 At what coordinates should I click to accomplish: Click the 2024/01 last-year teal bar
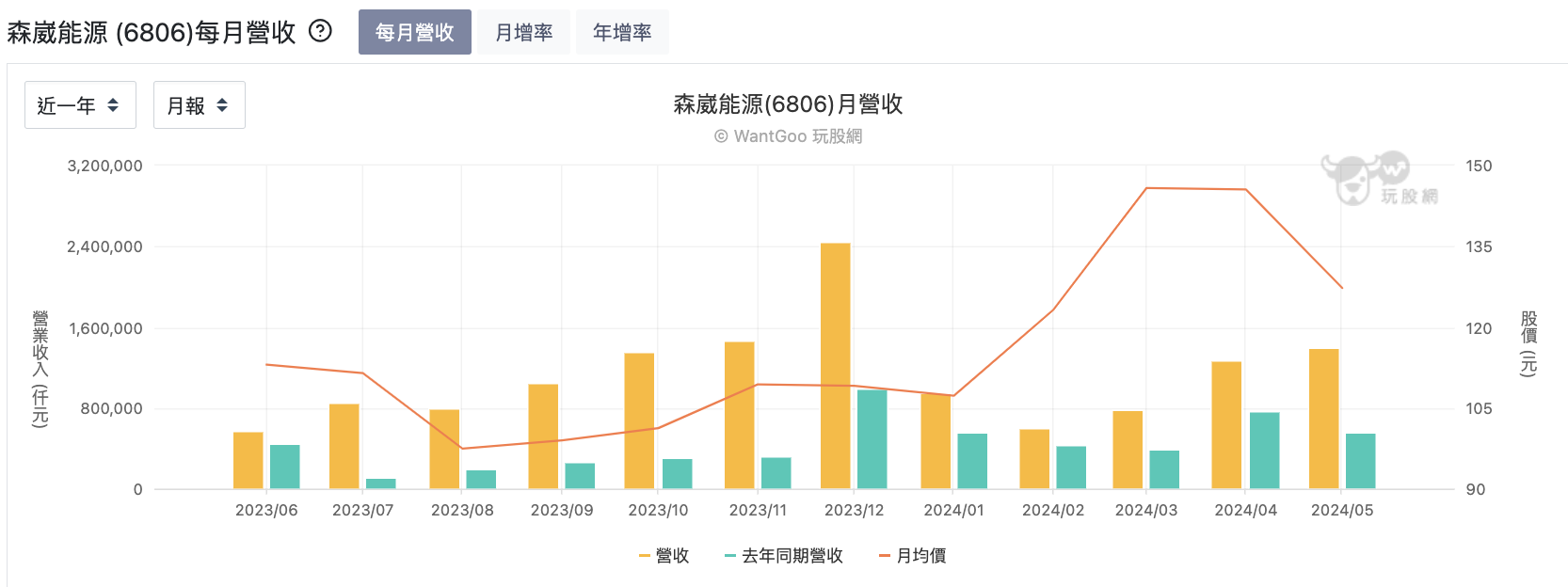(x=972, y=461)
